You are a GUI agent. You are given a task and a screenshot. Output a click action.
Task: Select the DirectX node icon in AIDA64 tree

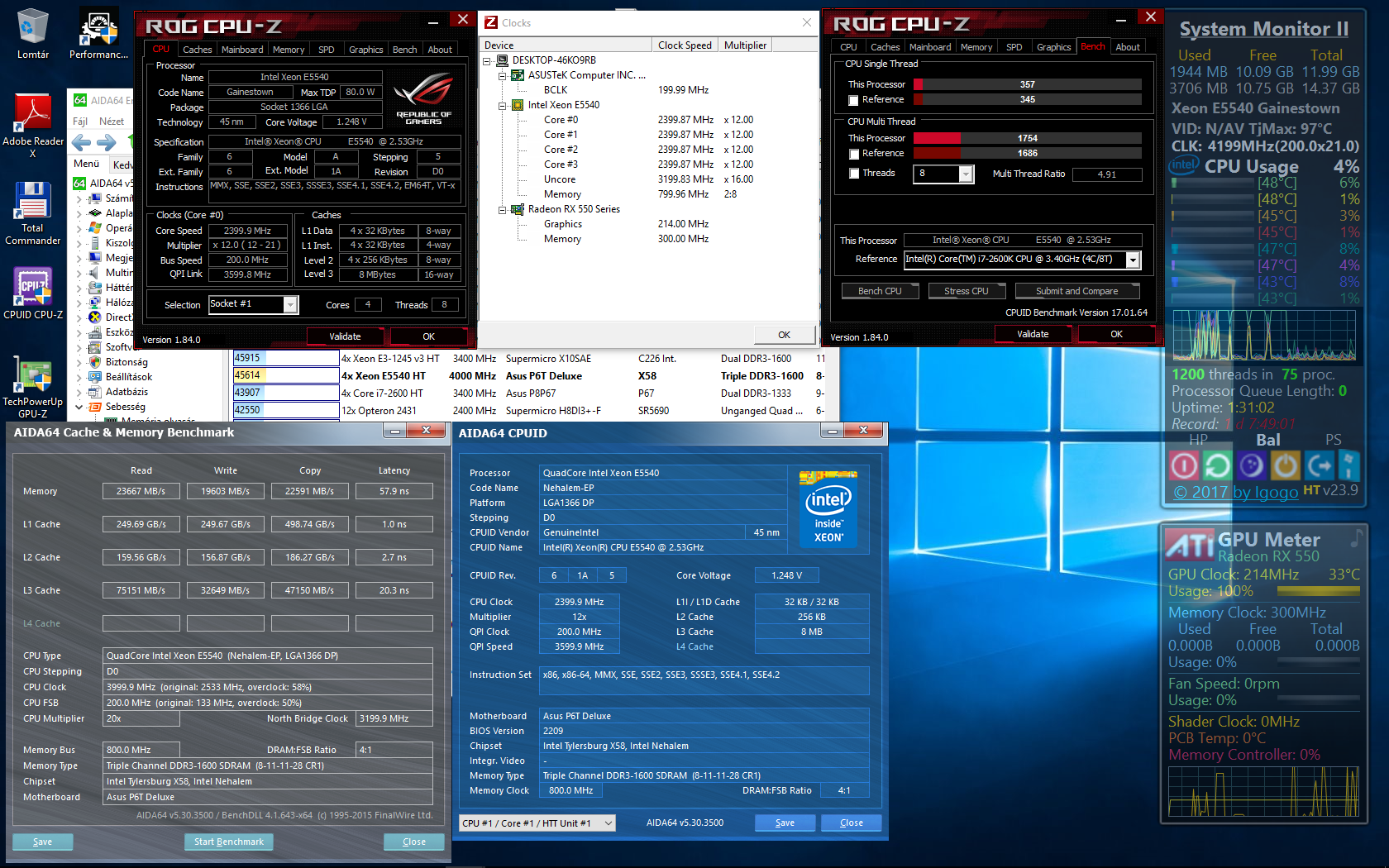click(96, 317)
